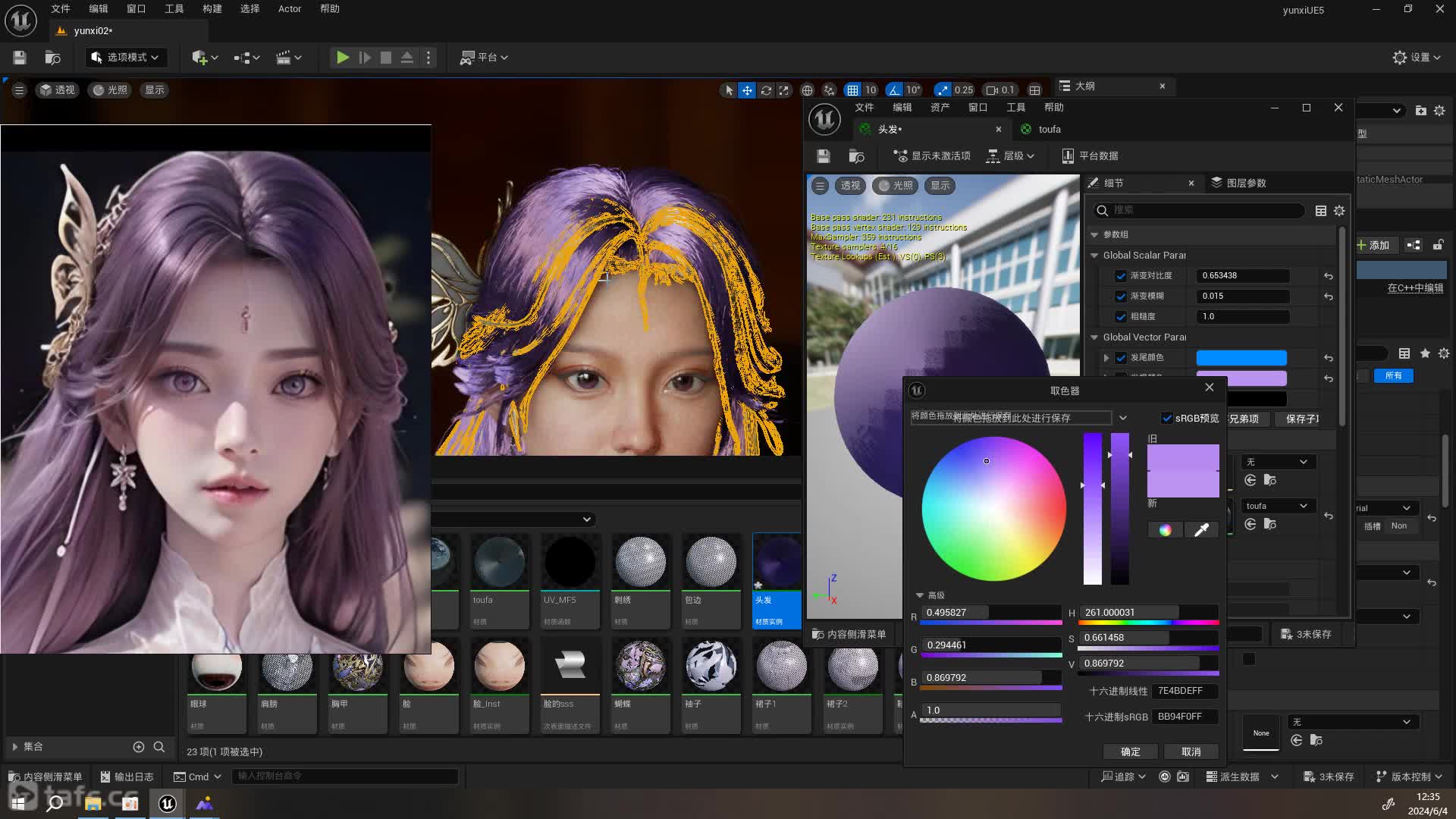Click the light purple color swatch in details

point(1241,377)
